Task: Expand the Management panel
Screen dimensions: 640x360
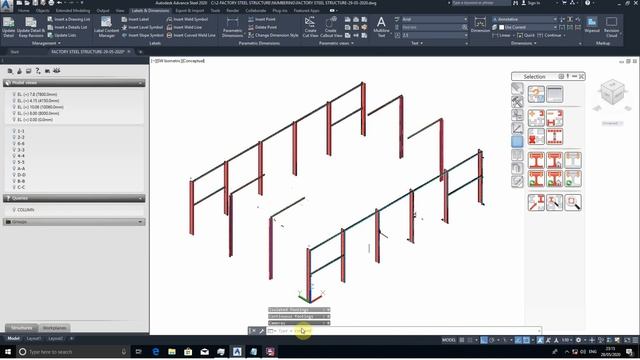Action: (45, 43)
